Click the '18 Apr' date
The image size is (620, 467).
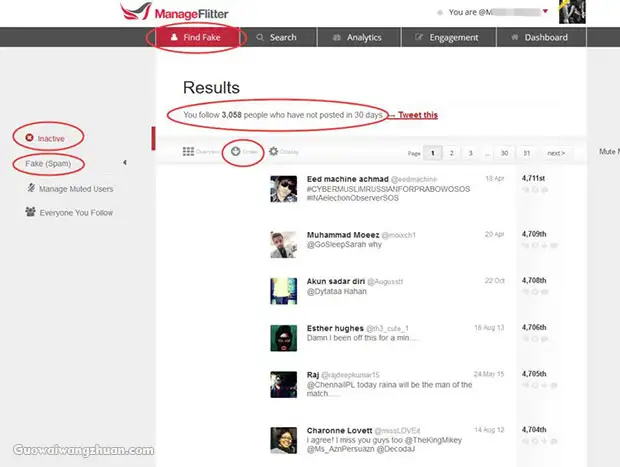pos(495,178)
